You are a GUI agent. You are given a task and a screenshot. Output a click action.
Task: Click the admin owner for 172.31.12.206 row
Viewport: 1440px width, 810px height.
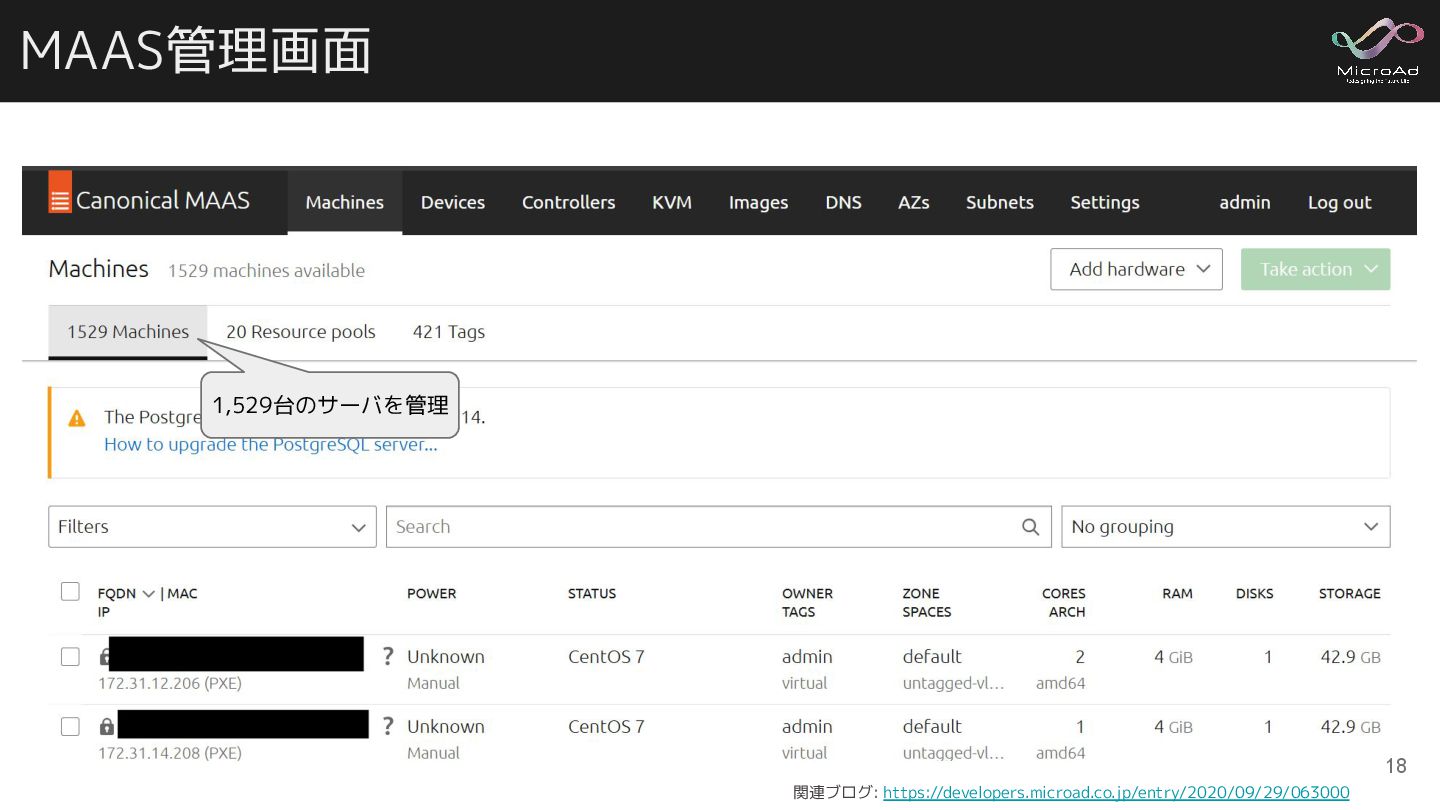click(x=807, y=657)
